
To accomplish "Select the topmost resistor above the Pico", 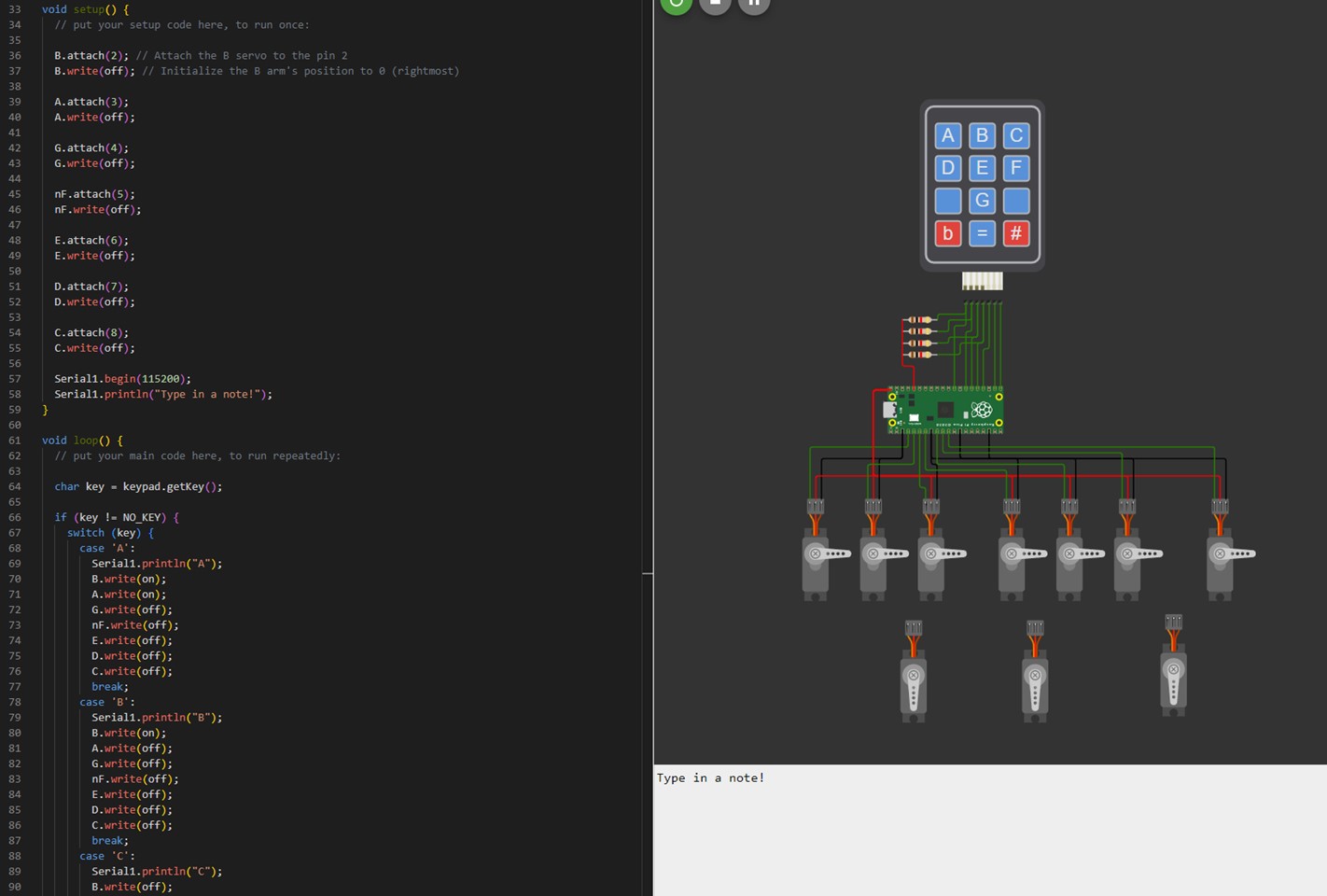I will pos(919,320).
